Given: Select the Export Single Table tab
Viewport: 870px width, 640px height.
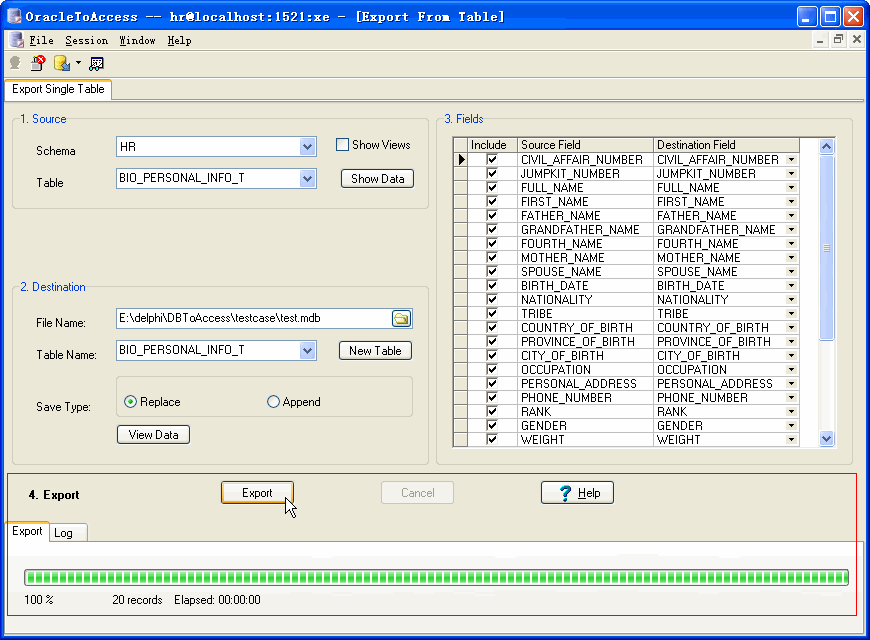Looking at the screenshot, I should (58, 89).
